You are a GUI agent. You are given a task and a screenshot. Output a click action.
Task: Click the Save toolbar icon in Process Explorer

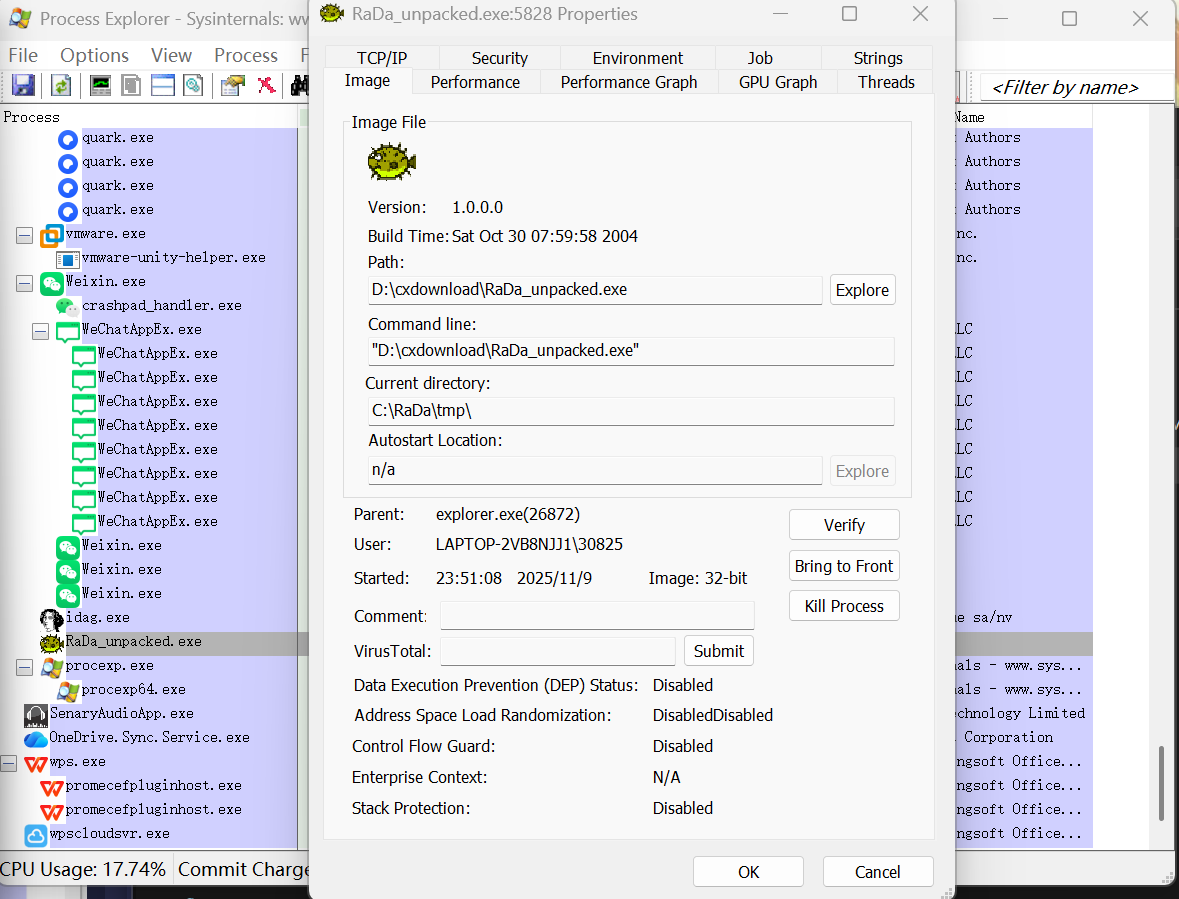click(x=23, y=85)
